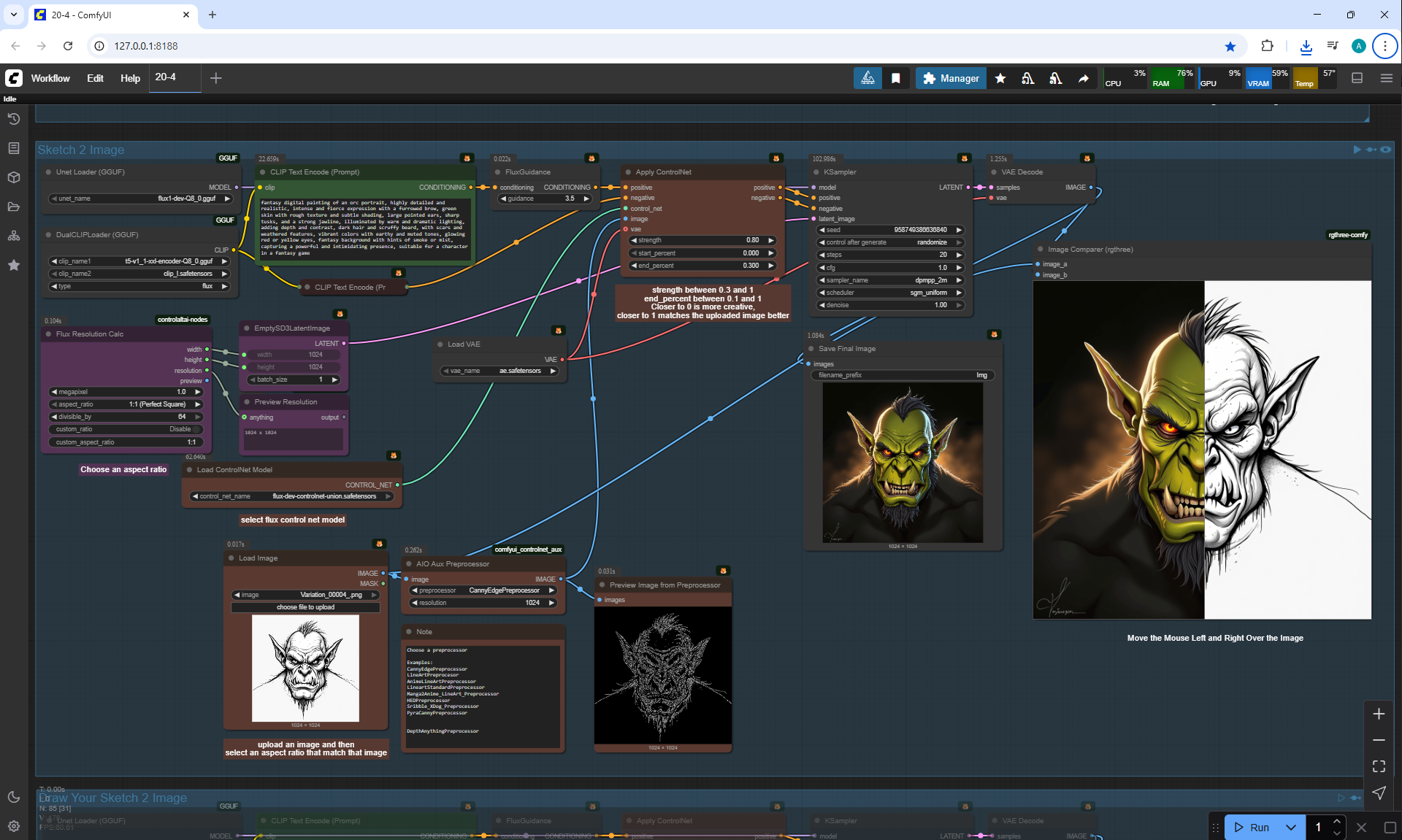Click the workflows folder sidebar icon
Screen dimensions: 1402x840
(x=13, y=207)
